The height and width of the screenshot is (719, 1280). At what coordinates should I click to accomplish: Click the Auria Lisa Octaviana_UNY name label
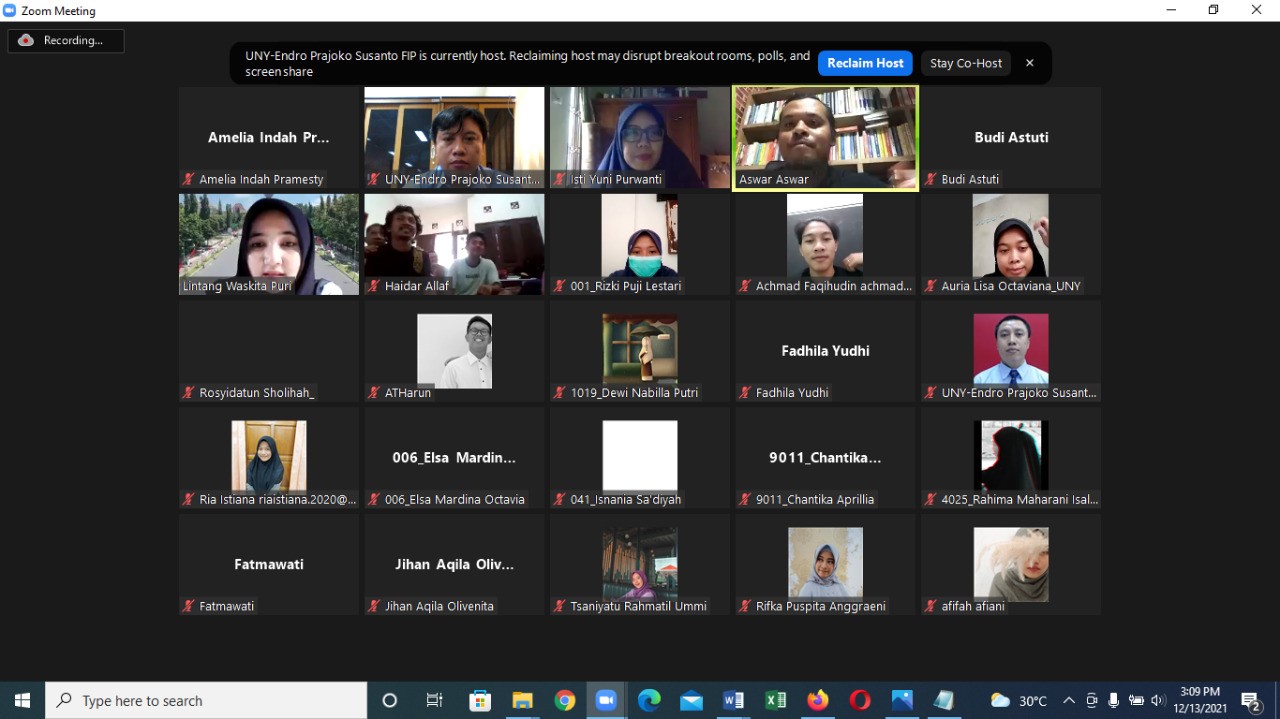1011,286
